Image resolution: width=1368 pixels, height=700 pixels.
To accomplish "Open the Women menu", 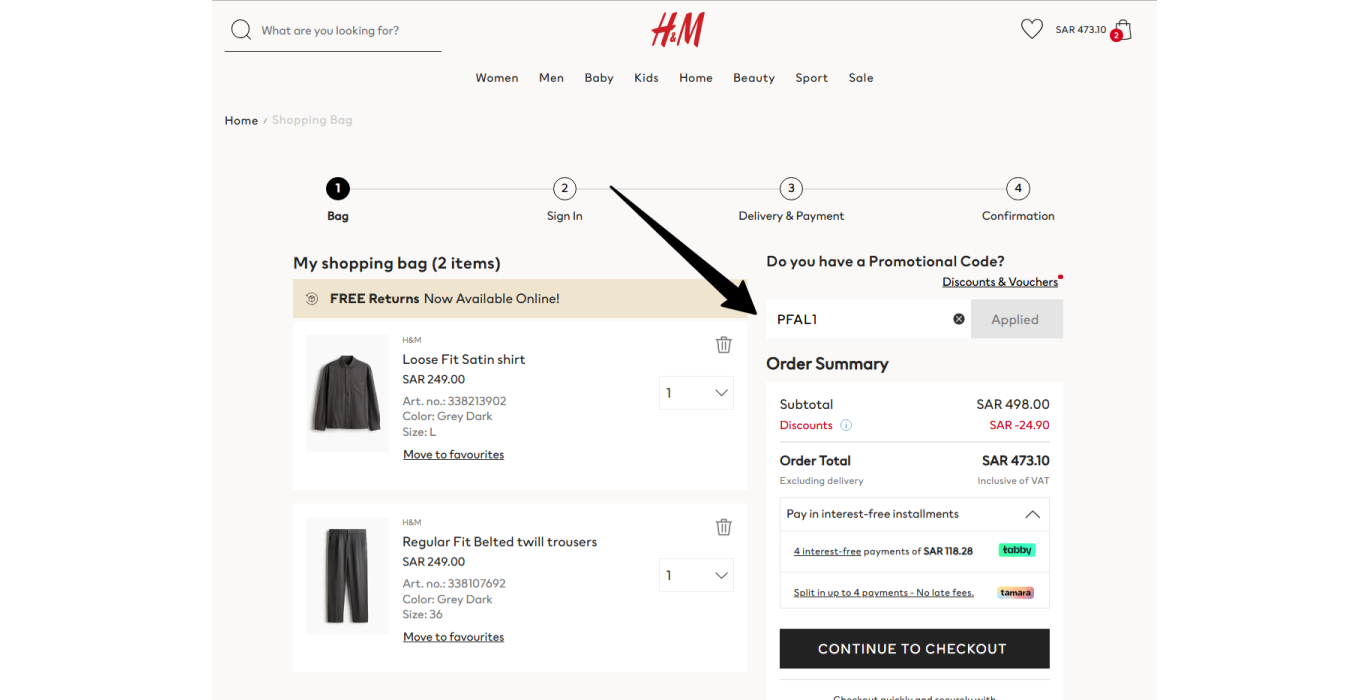I will [497, 78].
